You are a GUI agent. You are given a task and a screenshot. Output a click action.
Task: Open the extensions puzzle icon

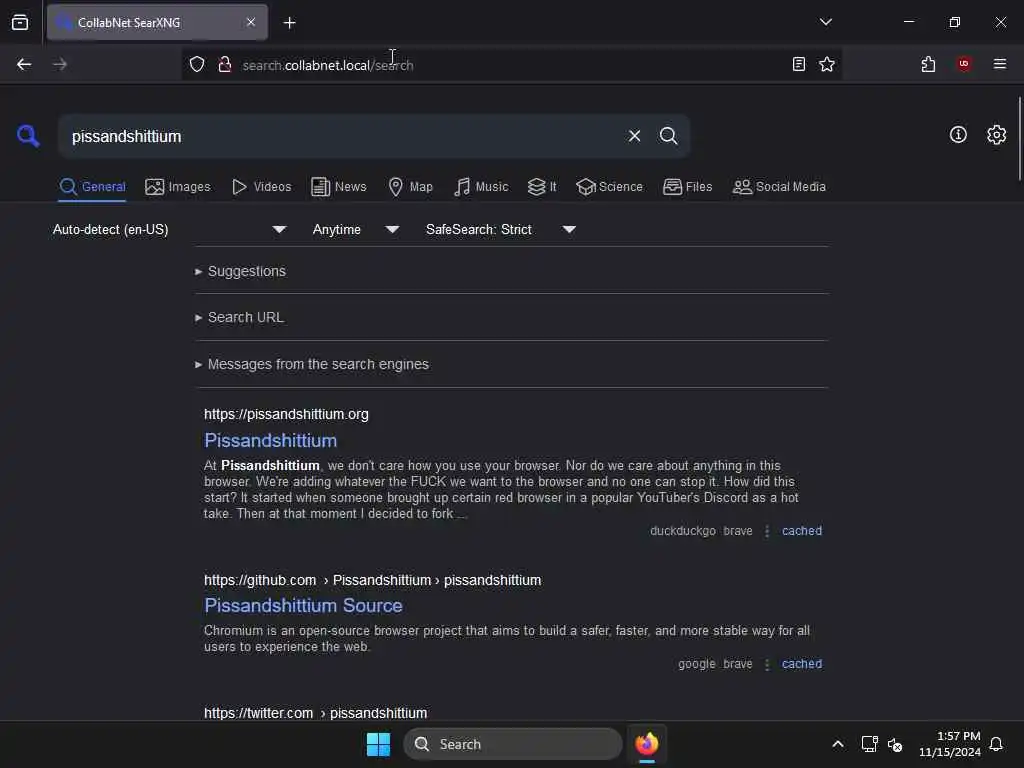pyautogui.click(x=928, y=64)
